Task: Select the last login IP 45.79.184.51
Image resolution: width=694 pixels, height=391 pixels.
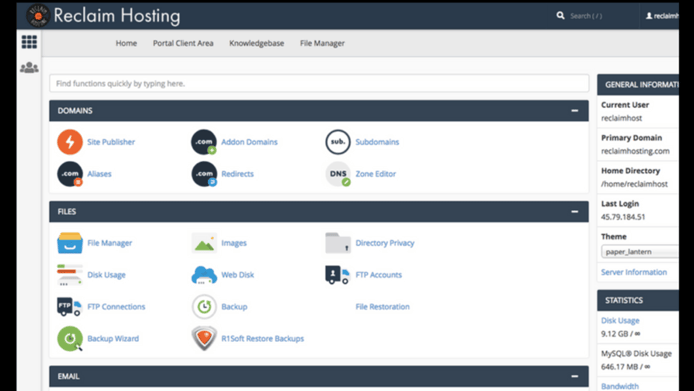Action: (x=623, y=217)
